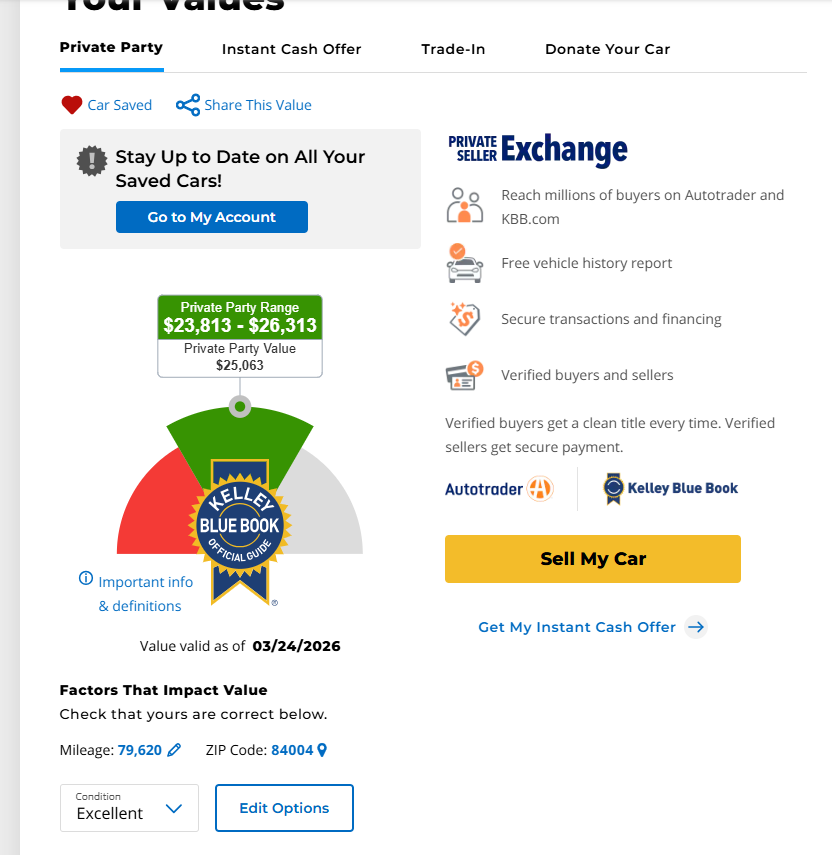The height and width of the screenshot is (855, 832).
Task: Open the Get My Instant Cash Offer link
Action: pyautogui.click(x=577, y=627)
